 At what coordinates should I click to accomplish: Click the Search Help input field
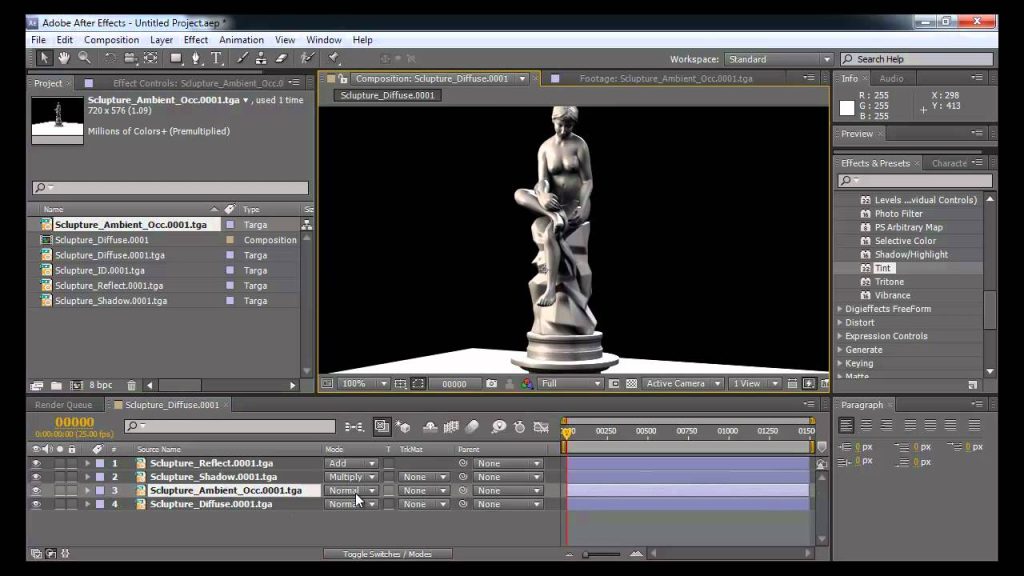(x=917, y=59)
